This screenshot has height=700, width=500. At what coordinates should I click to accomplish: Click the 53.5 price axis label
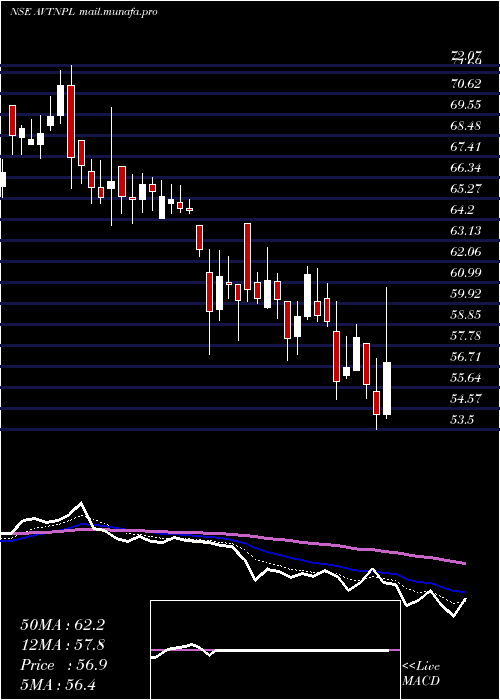click(462, 419)
